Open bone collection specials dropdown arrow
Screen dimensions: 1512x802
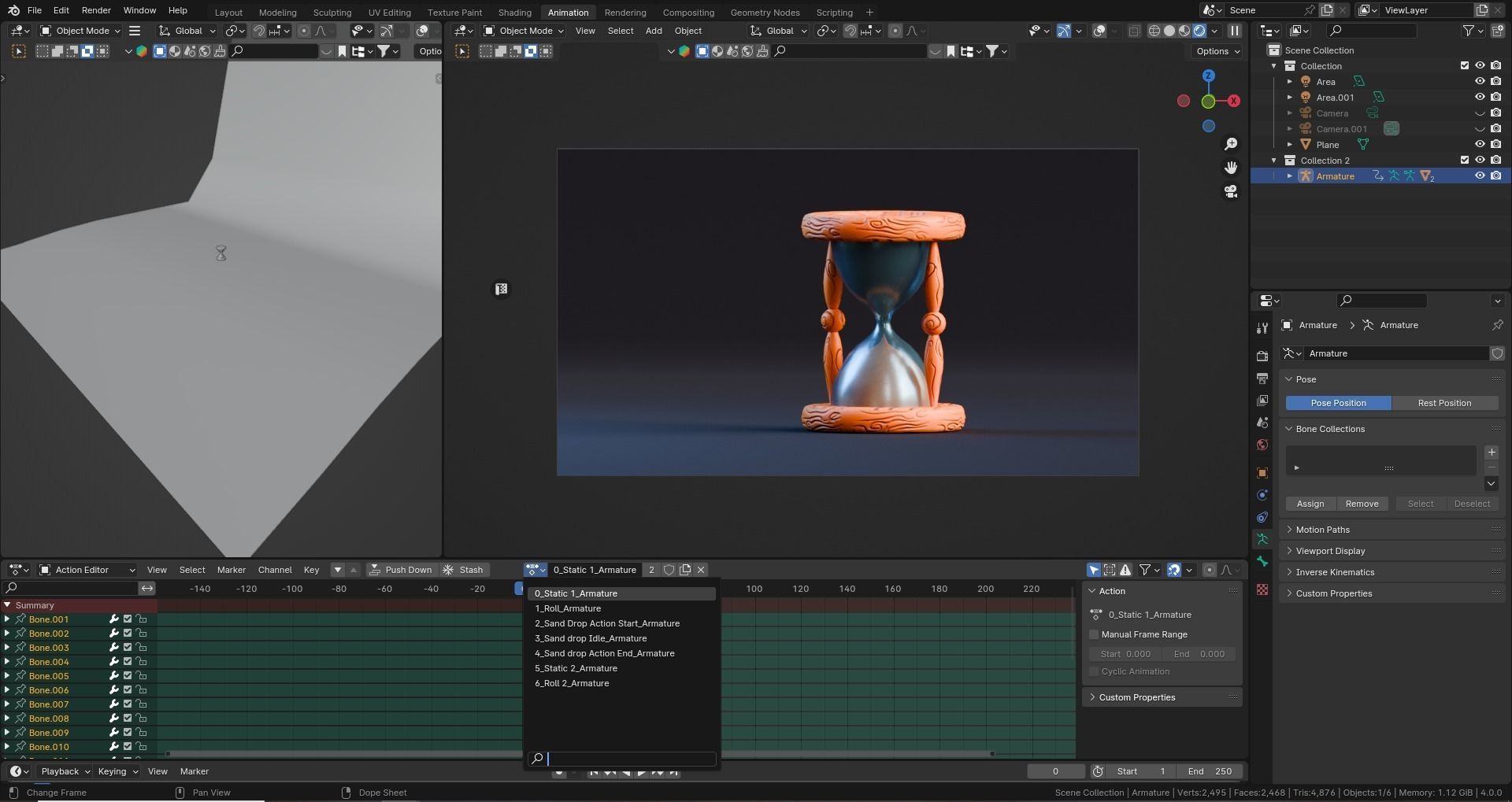(1492, 483)
